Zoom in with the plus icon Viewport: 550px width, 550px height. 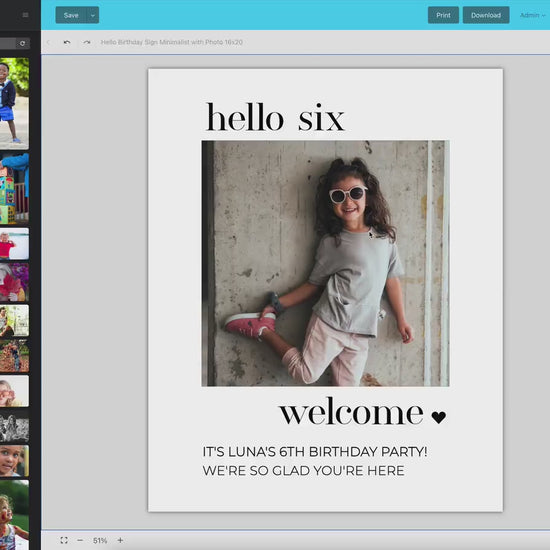(120, 540)
